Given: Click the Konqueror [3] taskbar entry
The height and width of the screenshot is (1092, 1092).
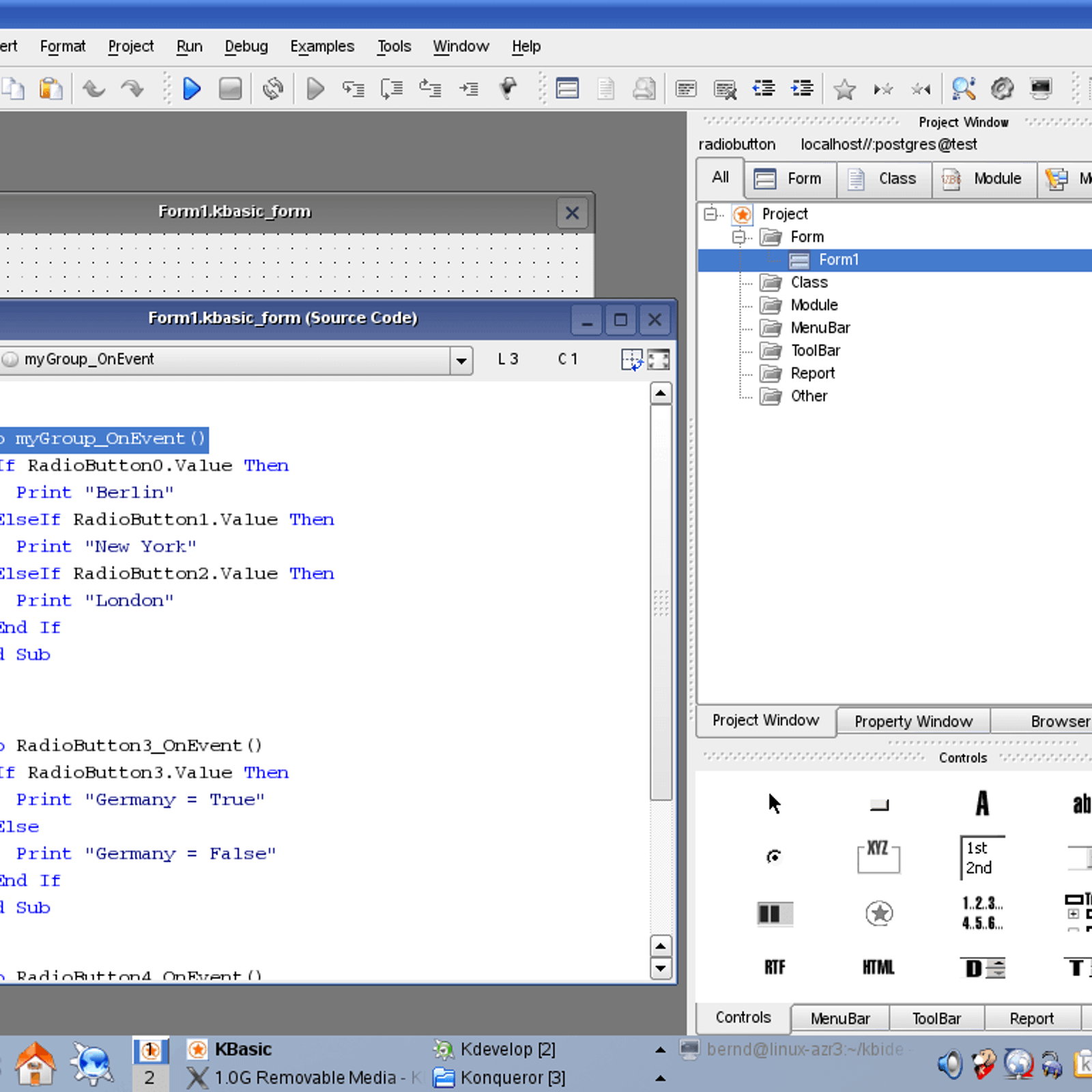Looking at the screenshot, I should pyautogui.click(x=500, y=1078).
